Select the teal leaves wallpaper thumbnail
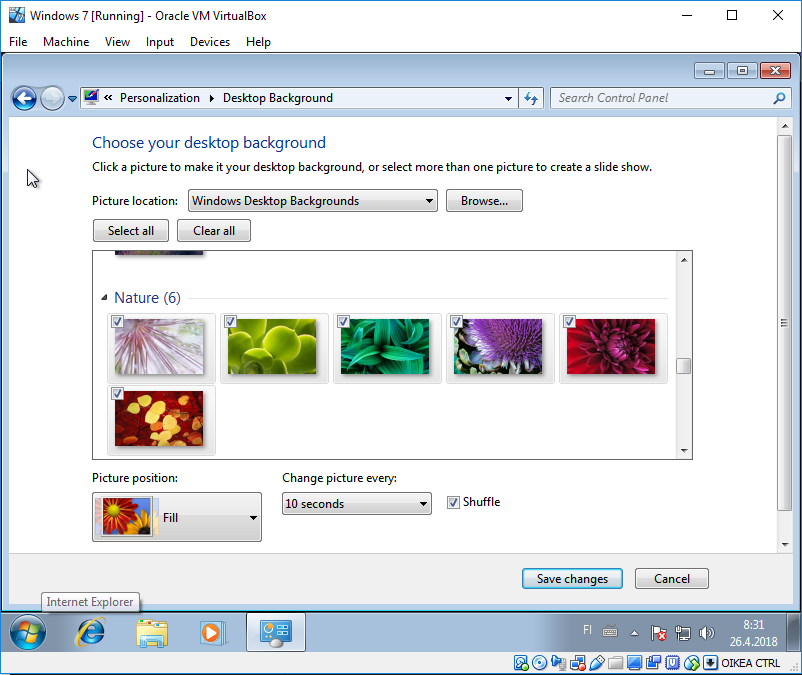Image resolution: width=802 pixels, height=675 pixels. (x=385, y=347)
